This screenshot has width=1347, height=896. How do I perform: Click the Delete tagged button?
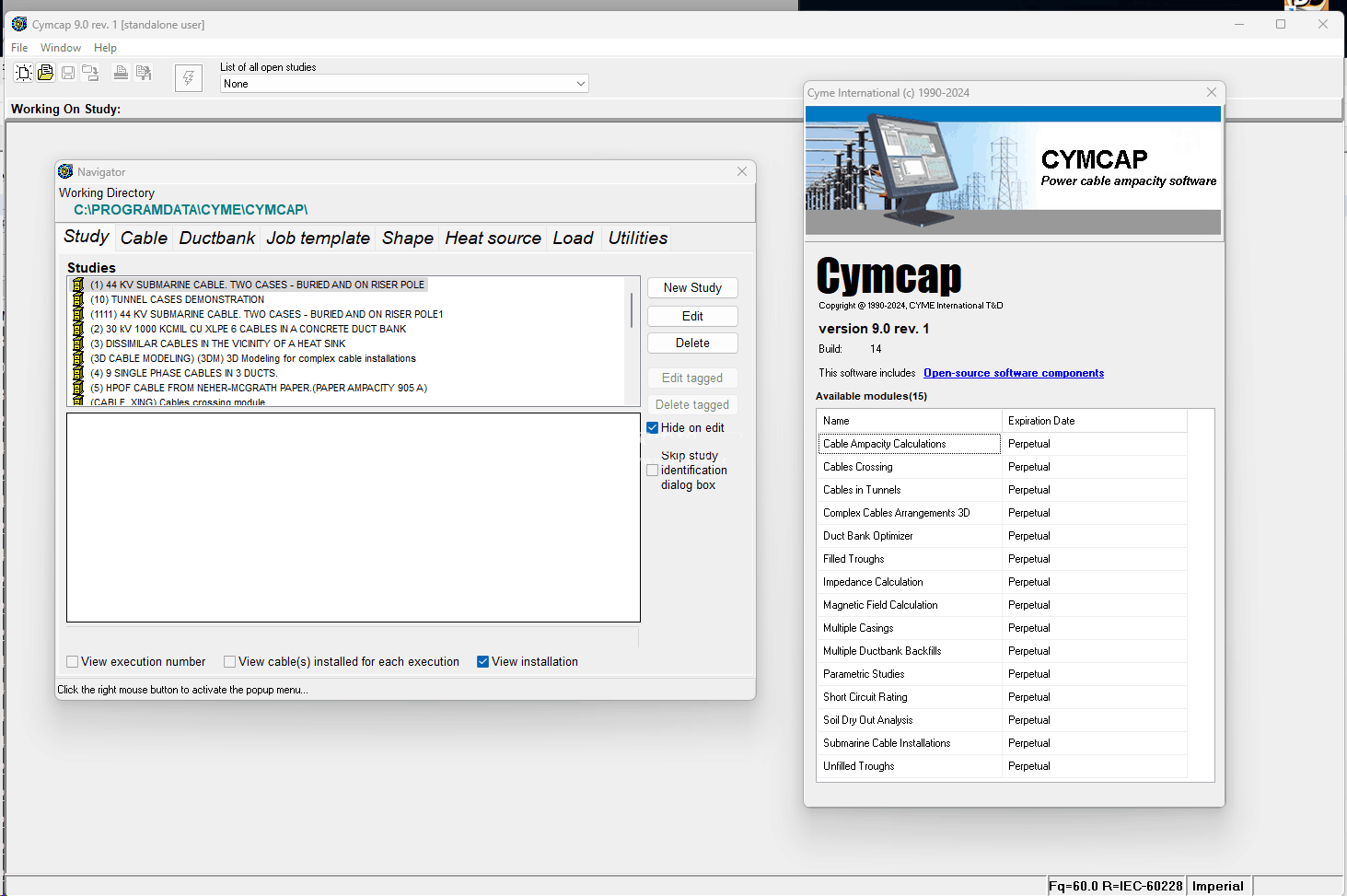pos(692,404)
